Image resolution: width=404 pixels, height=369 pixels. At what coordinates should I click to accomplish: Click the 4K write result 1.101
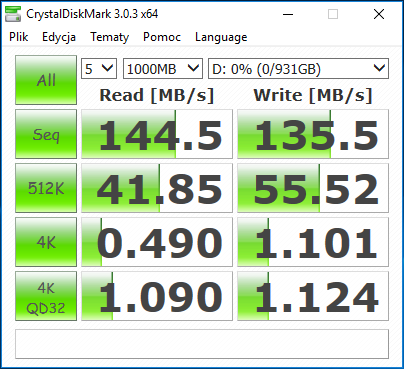(313, 242)
